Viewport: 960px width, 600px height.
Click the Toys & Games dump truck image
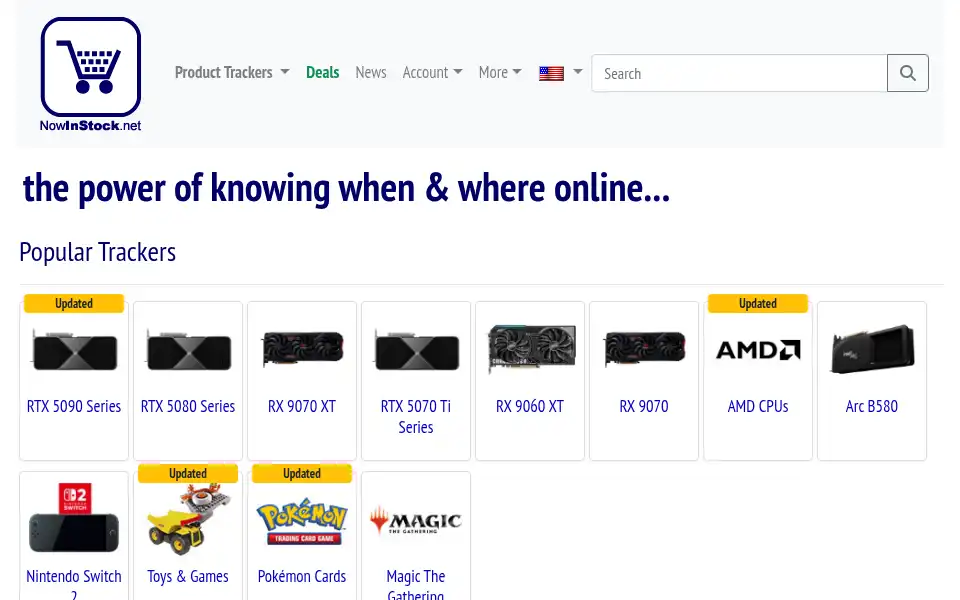click(x=188, y=519)
